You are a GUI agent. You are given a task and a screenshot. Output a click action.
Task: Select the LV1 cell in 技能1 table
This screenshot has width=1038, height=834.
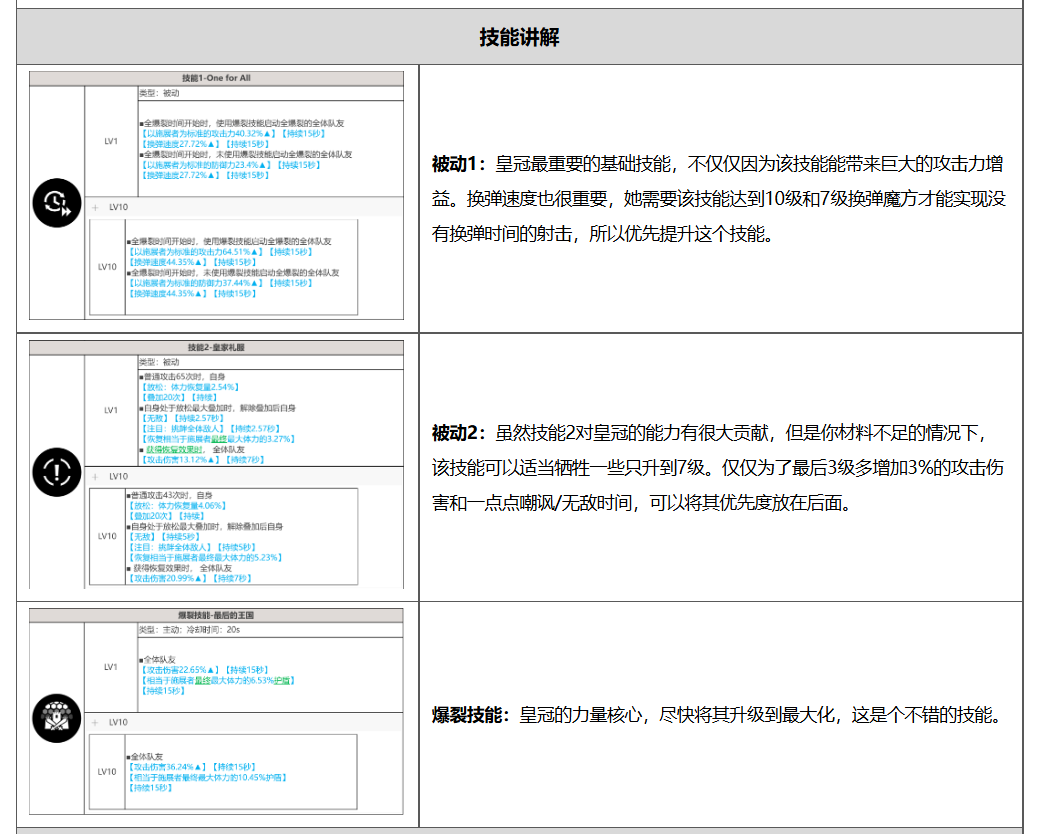pos(111,141)
